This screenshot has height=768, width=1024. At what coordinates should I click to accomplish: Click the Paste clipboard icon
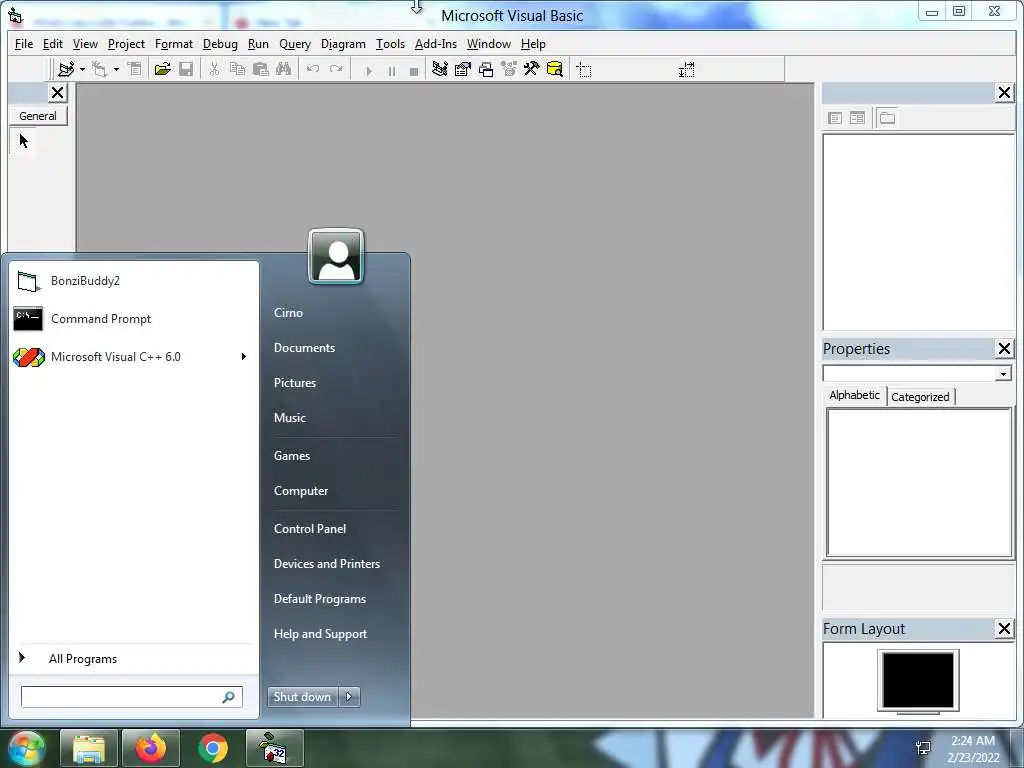(x=261, y=69)
